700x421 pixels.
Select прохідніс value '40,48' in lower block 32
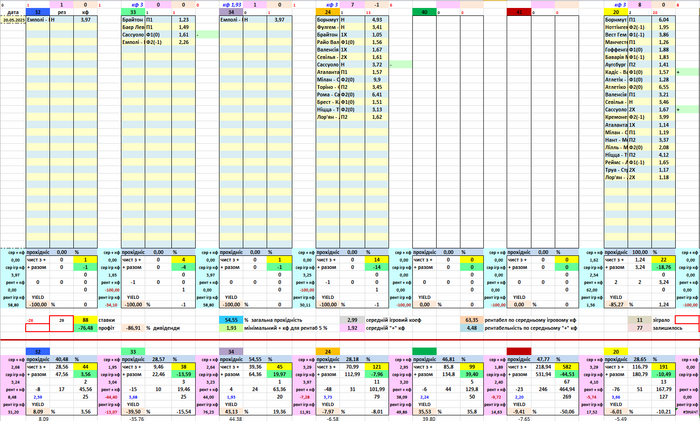point(62,359)
